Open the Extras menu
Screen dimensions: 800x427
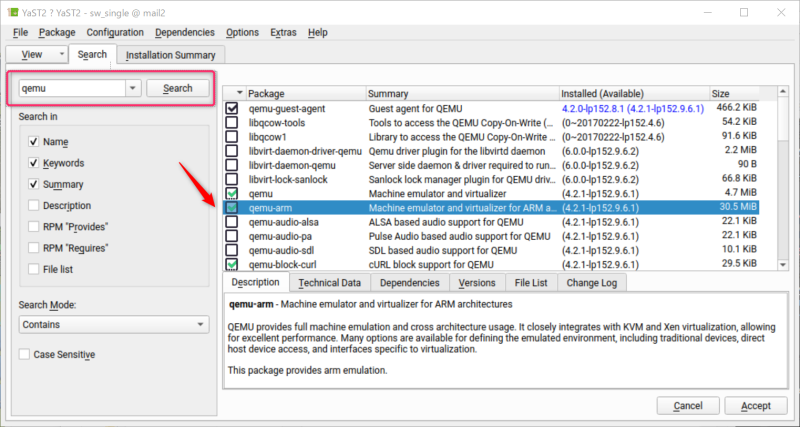[x=283, y=32]
